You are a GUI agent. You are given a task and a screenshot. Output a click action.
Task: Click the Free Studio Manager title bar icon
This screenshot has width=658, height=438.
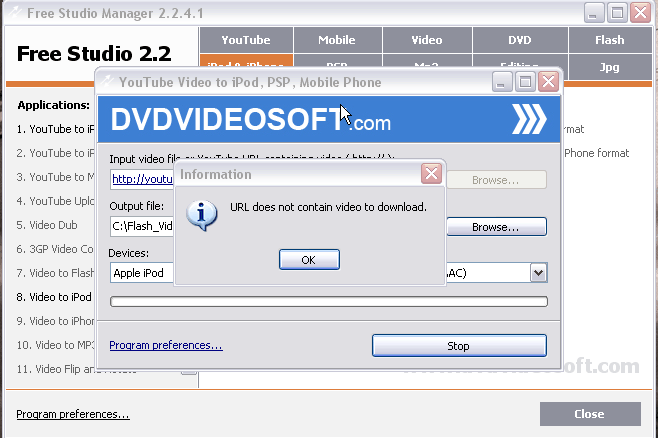tap(15, 12)
